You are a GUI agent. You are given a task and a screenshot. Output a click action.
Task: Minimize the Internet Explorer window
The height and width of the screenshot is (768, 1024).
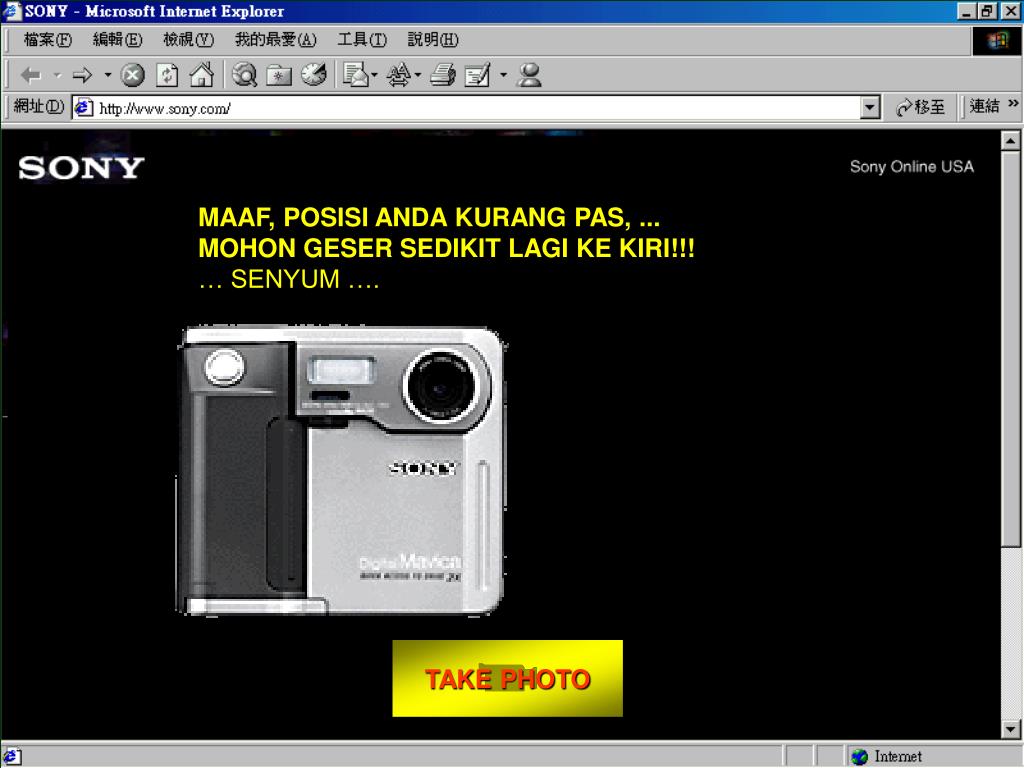pyautogui.click(x=966, y=11)
